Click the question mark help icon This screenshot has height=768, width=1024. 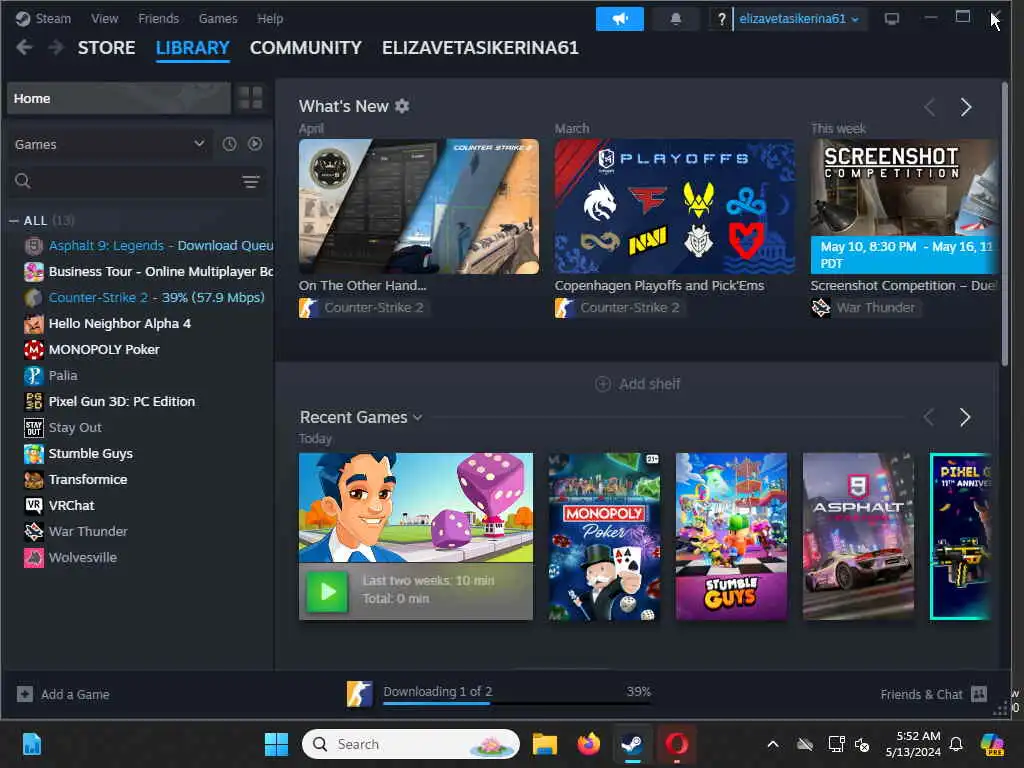tap(721, 19)
